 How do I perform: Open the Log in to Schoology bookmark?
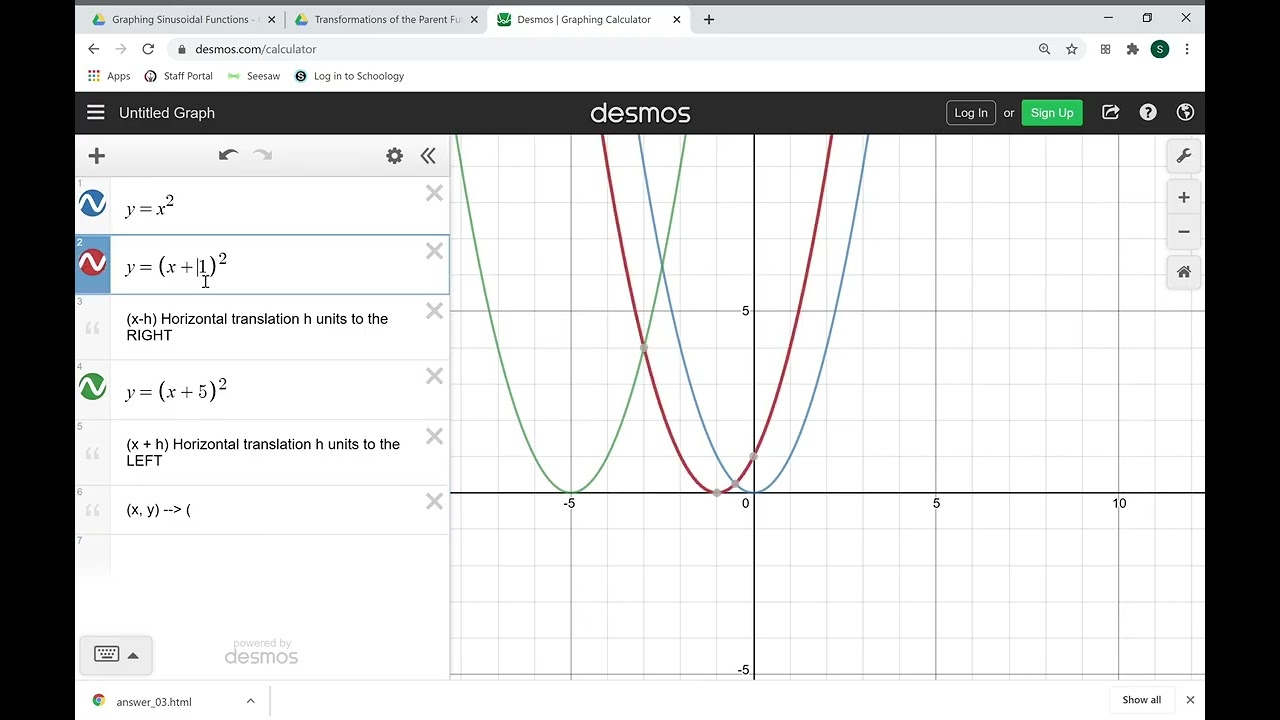coord(349,76)
